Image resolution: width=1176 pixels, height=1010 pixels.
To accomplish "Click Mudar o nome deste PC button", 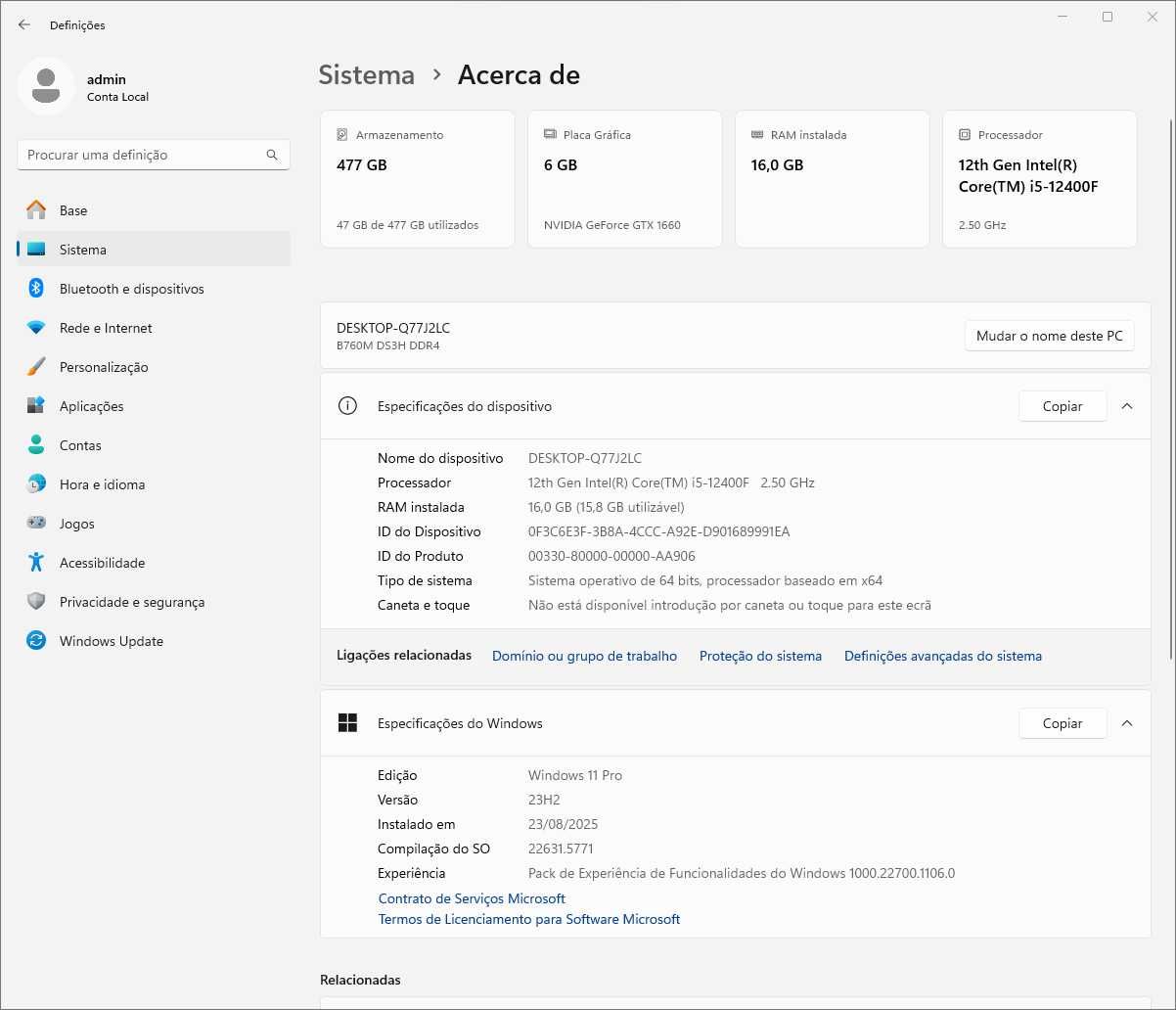I will pyautogui.click(x=1050, y=336).
